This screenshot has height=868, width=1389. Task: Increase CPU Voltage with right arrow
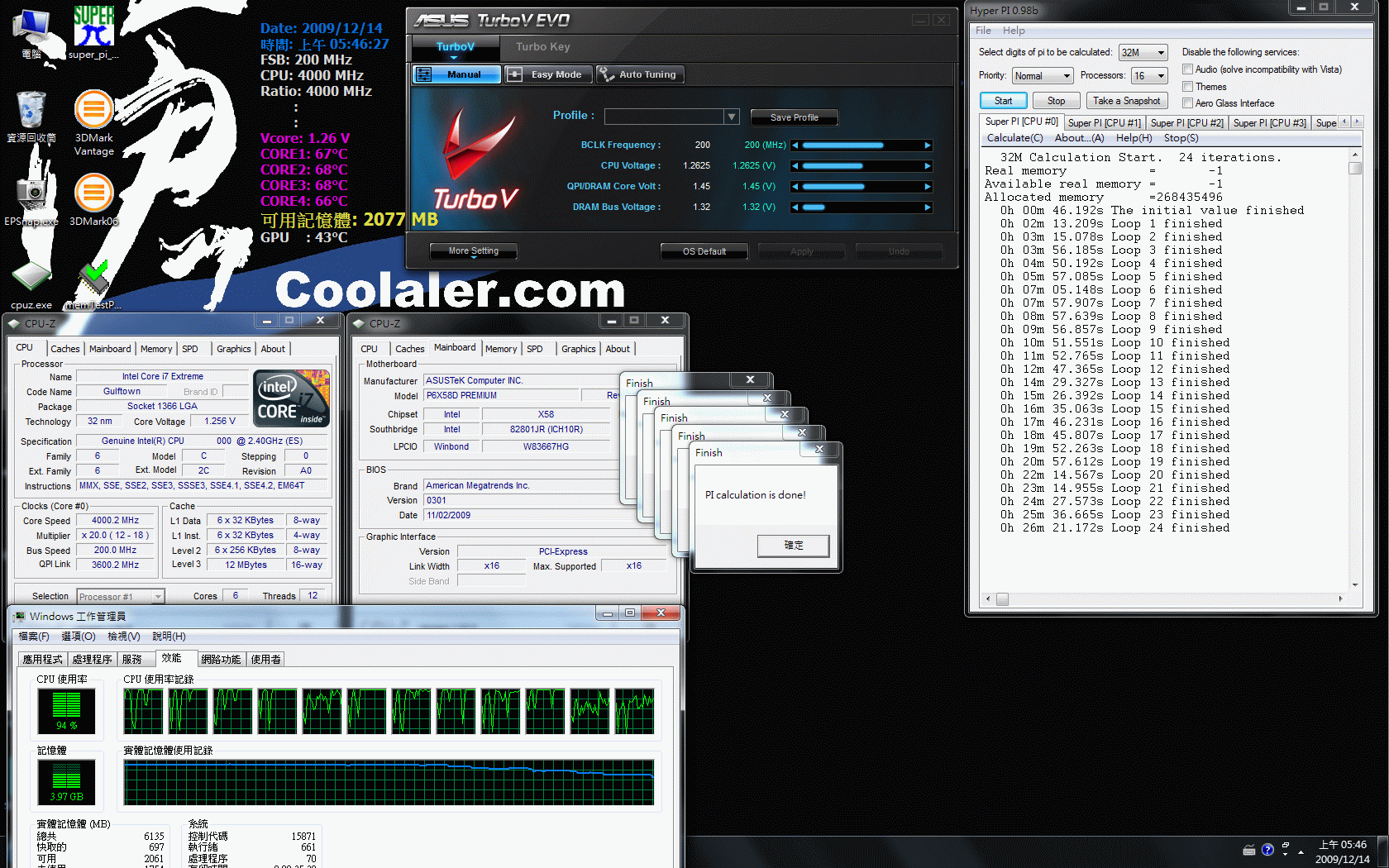928,166
